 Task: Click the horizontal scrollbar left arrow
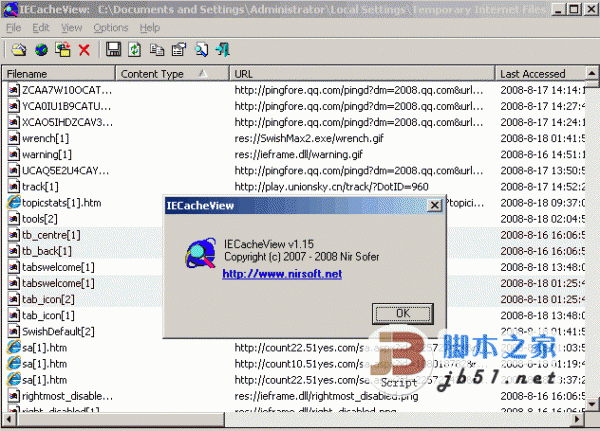8,419
